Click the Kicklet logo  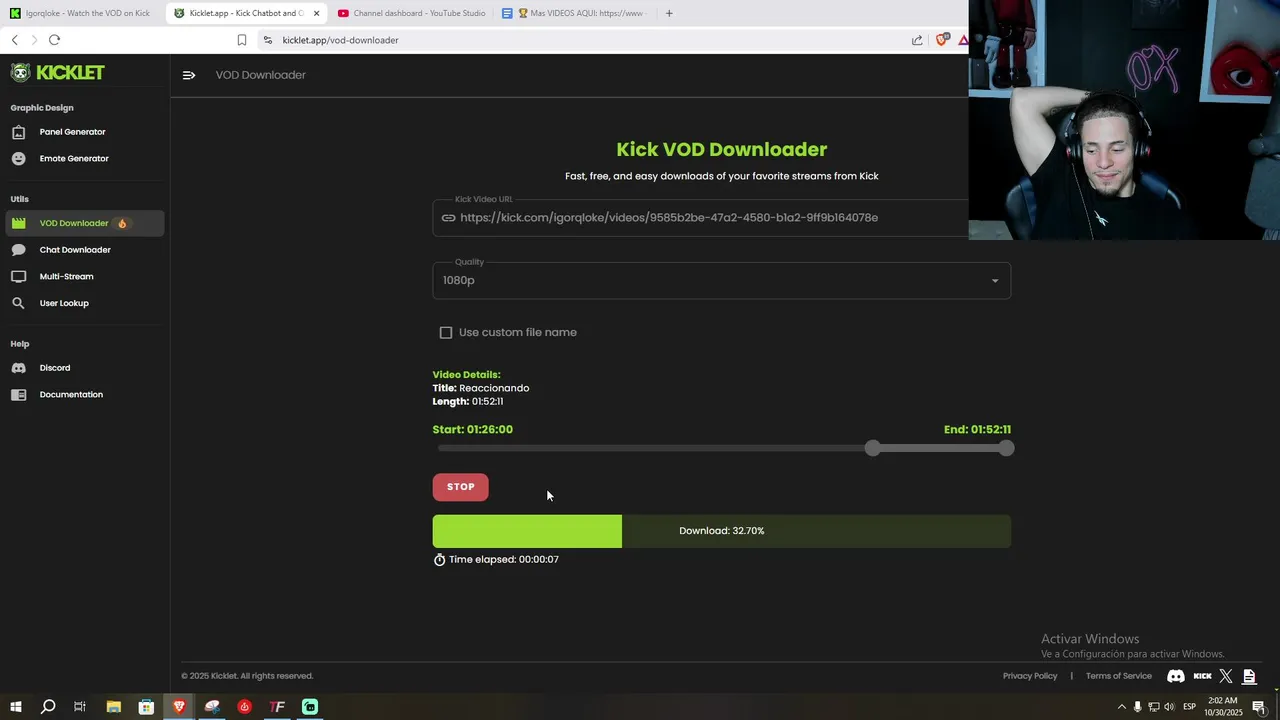[57, 72]
